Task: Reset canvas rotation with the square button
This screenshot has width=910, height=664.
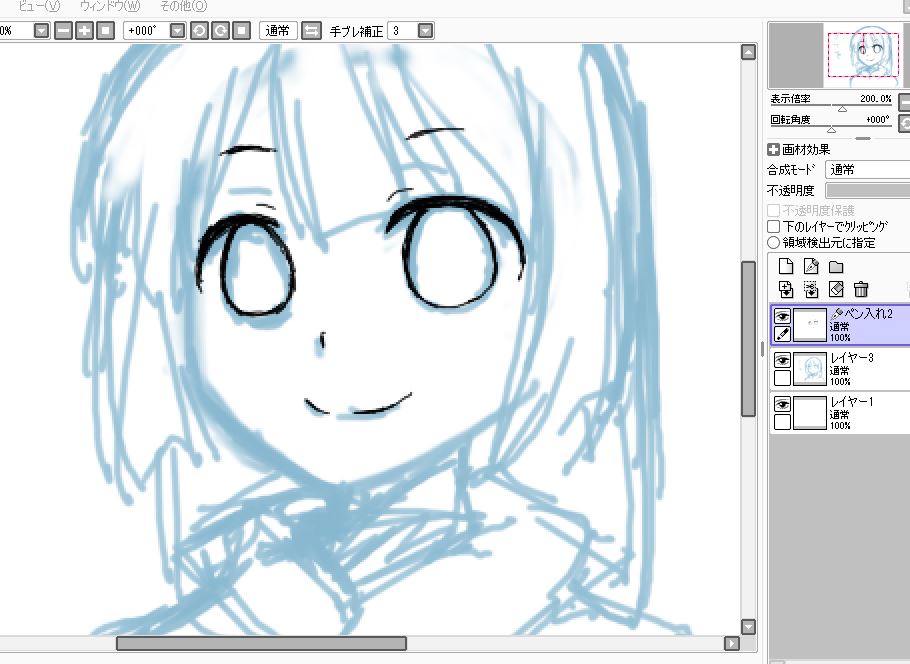Action: [241, 31]
